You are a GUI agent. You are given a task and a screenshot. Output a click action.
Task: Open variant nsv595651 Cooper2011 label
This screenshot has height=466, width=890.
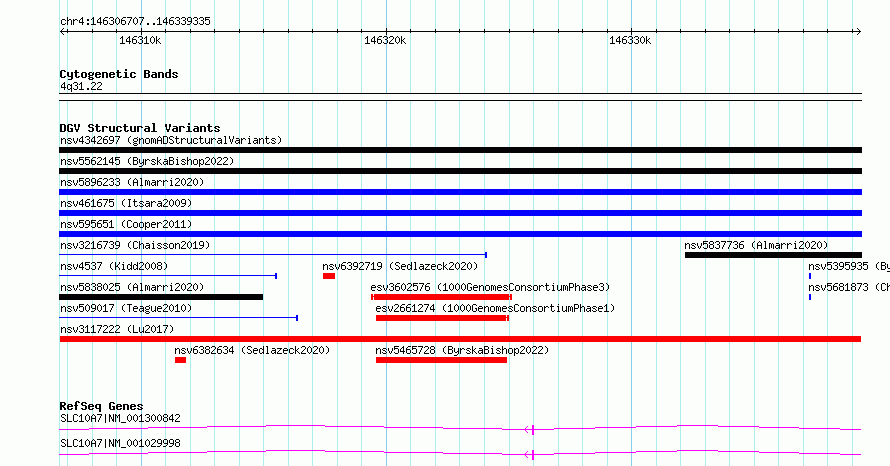[x=126, y=224]
